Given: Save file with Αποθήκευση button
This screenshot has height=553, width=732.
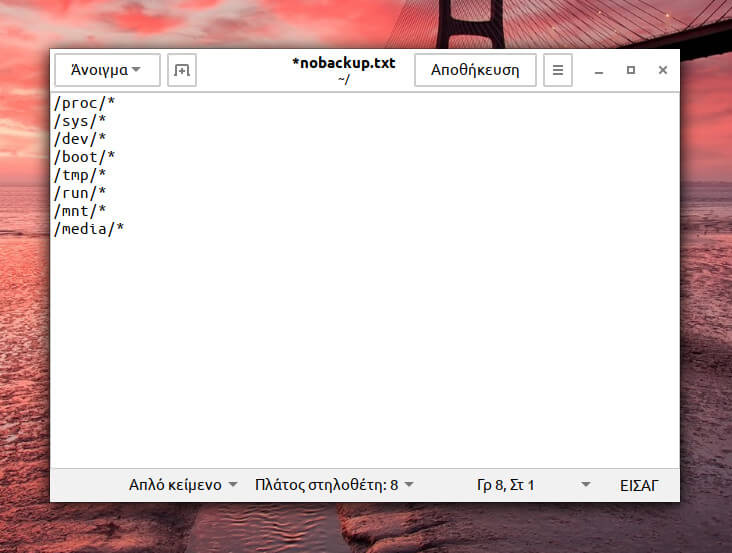Looking at the screenshot, I should (x=475, y=70).
